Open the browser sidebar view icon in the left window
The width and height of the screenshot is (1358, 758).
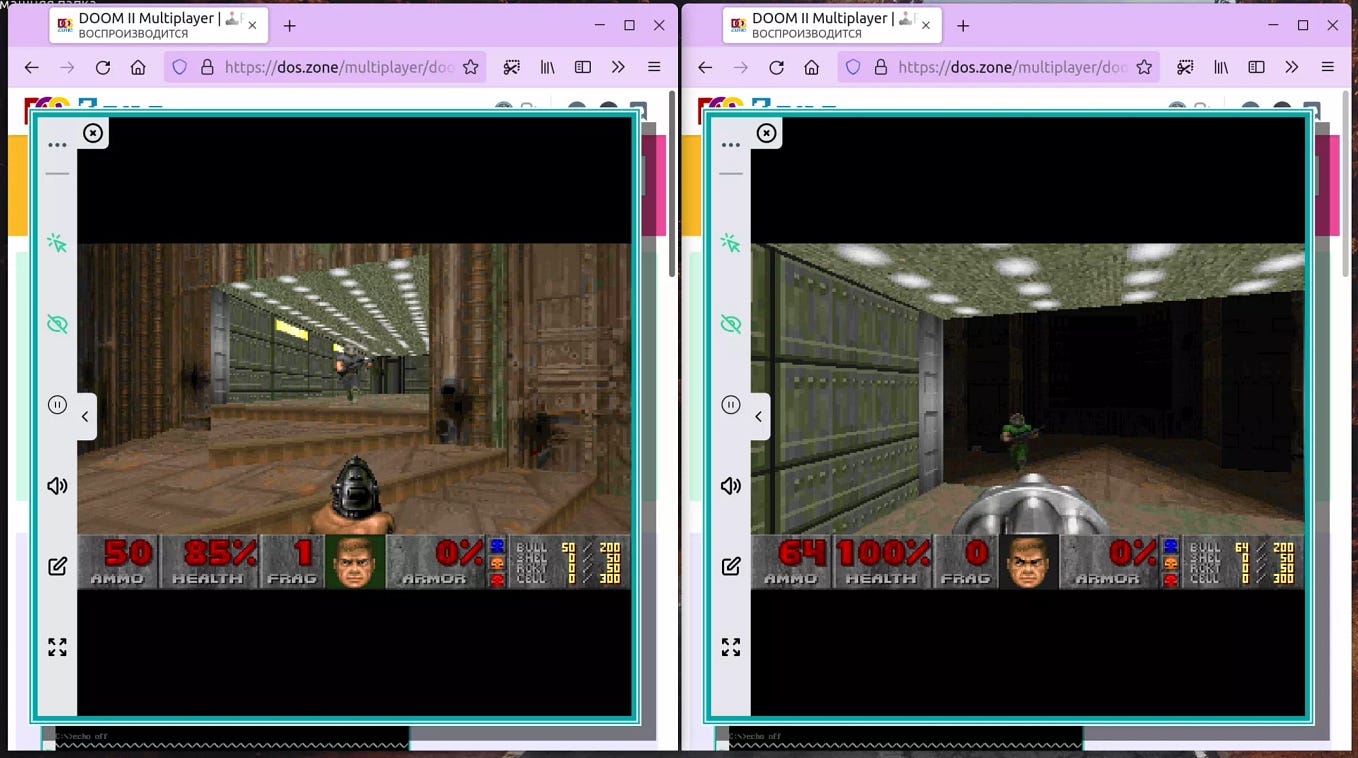tap(583, 67)
